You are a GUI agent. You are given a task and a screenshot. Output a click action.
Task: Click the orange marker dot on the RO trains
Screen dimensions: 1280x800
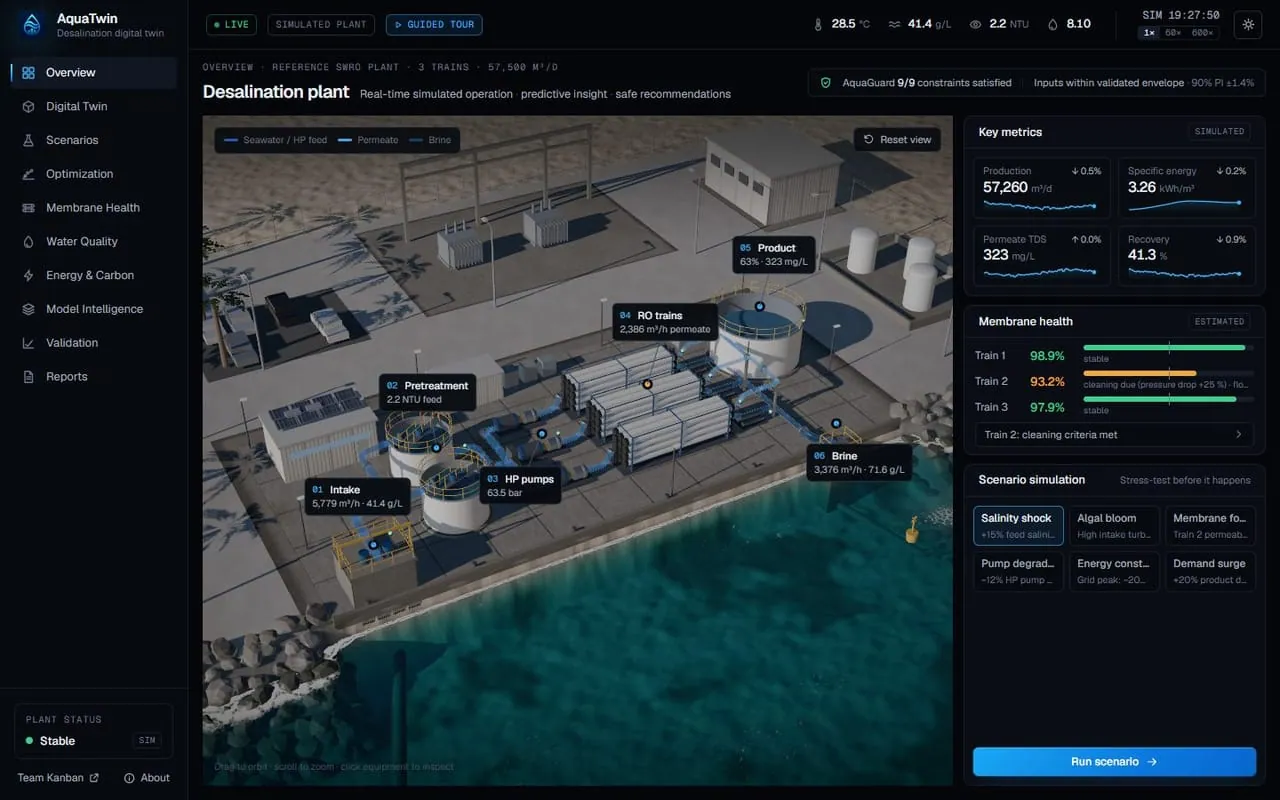pos(647,383)
